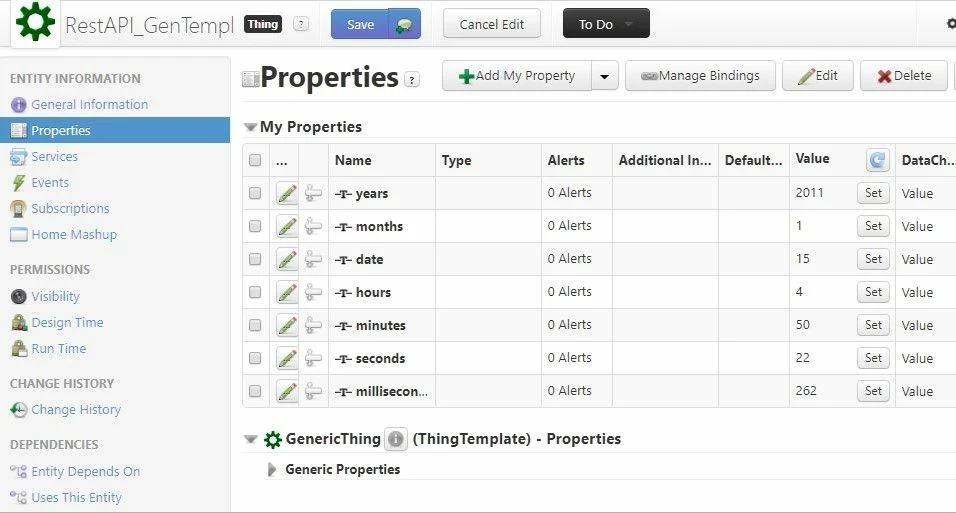Edit the seconds property pencil icon
The height and width of the screenshot is (513, 956).
pyautogui.click(x=287, y=358)
